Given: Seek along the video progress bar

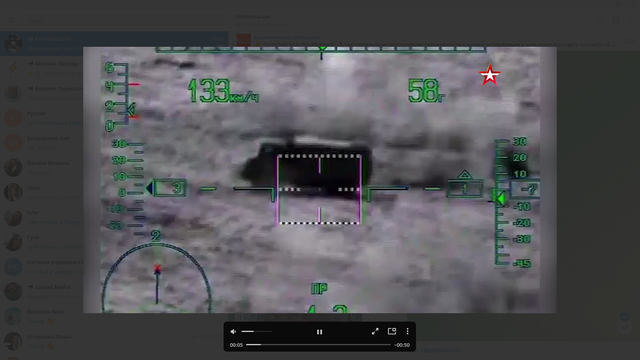Looking at the screenshot, I should (318, 345).
